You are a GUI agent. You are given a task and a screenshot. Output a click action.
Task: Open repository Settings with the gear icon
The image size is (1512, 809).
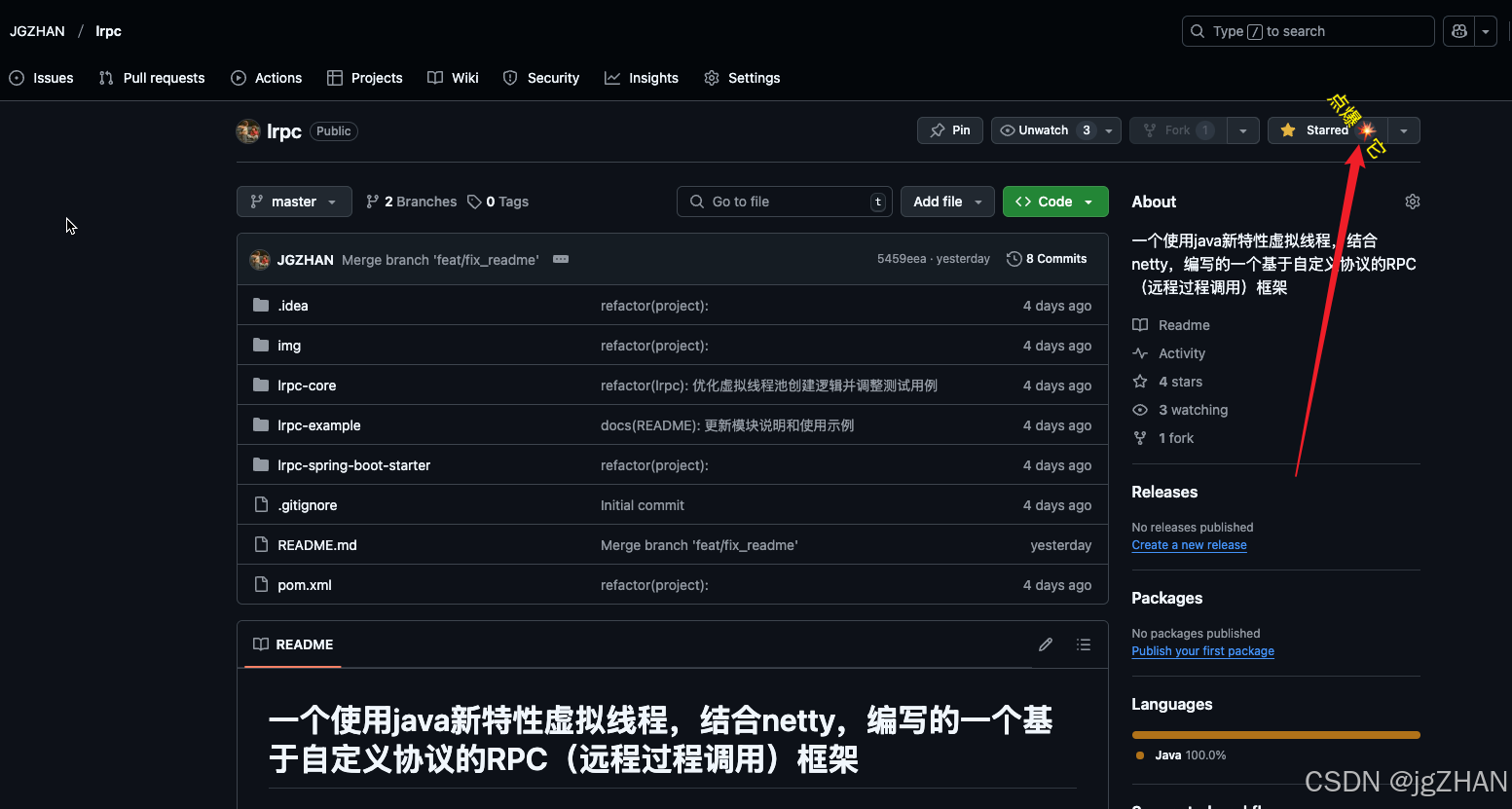(742, 78)
